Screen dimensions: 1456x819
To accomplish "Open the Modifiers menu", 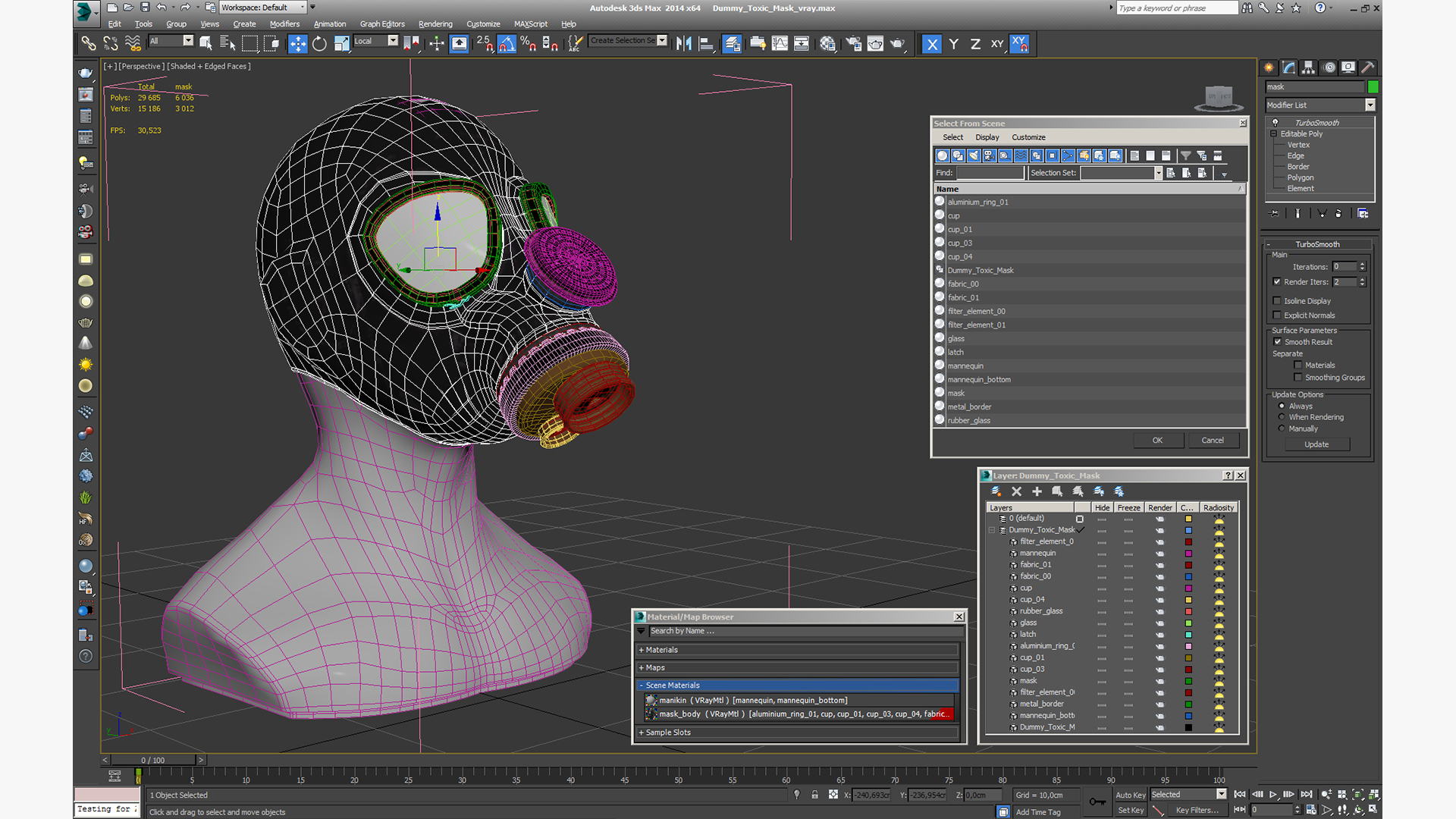I will (284, 24).
